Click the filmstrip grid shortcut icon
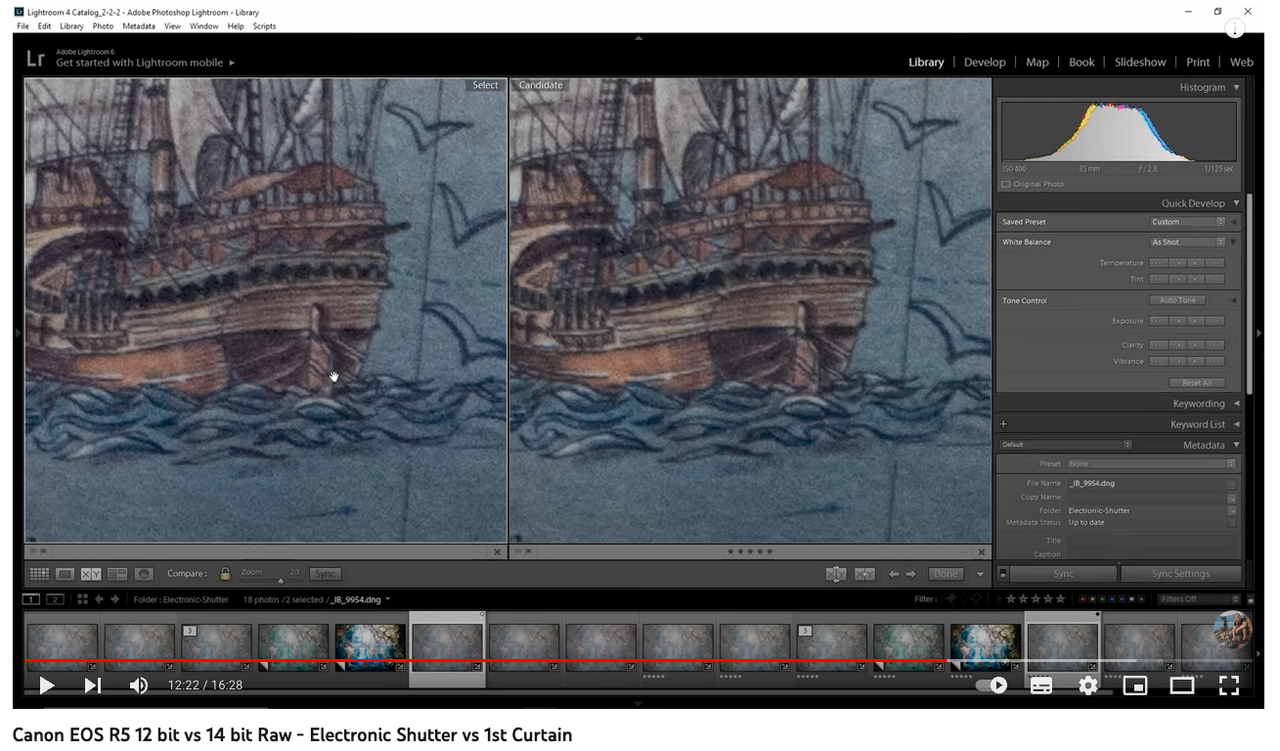The height and width of the screenshot is (751, 1280). coord(82,599)
